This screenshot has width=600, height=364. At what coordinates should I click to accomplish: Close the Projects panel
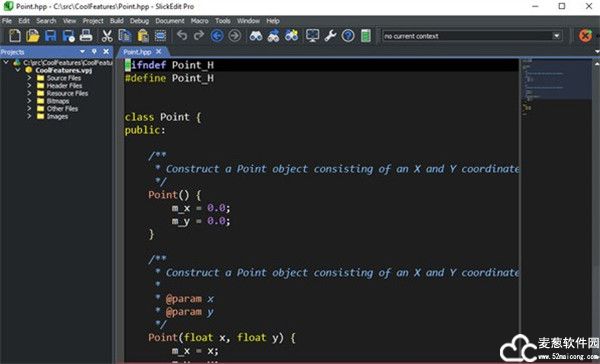click(106, 51)
